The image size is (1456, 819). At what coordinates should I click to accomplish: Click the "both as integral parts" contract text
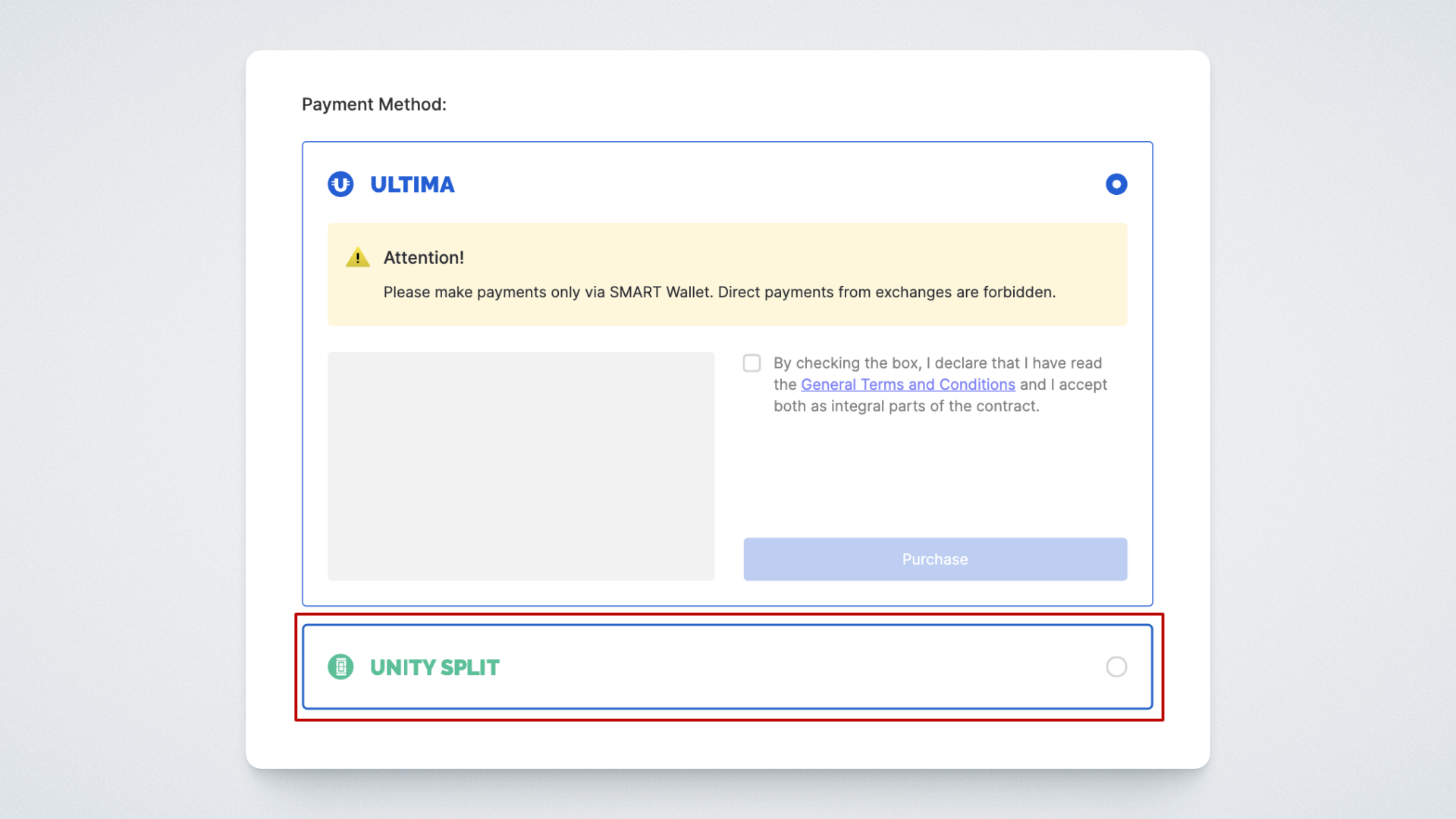click(x=906, y=406)
